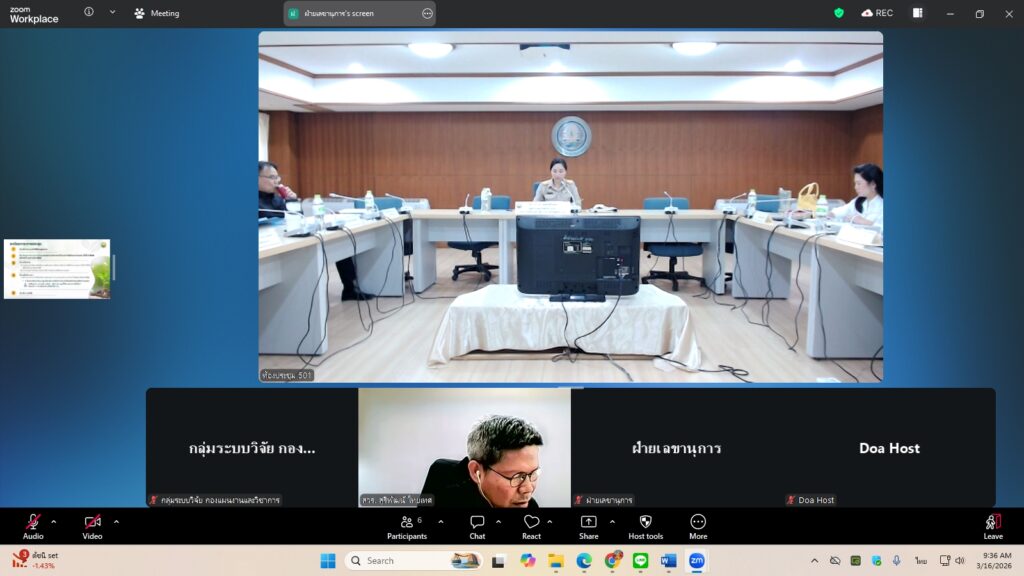Screen dimensions: 1024x576
Task: Open shared screen options ellipsis menu
Action: [x=427, y=13]
